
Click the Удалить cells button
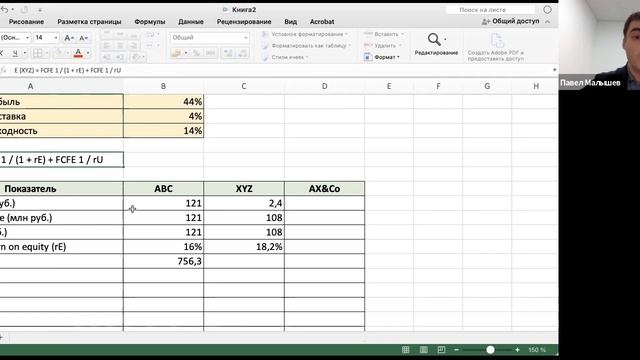382,46
